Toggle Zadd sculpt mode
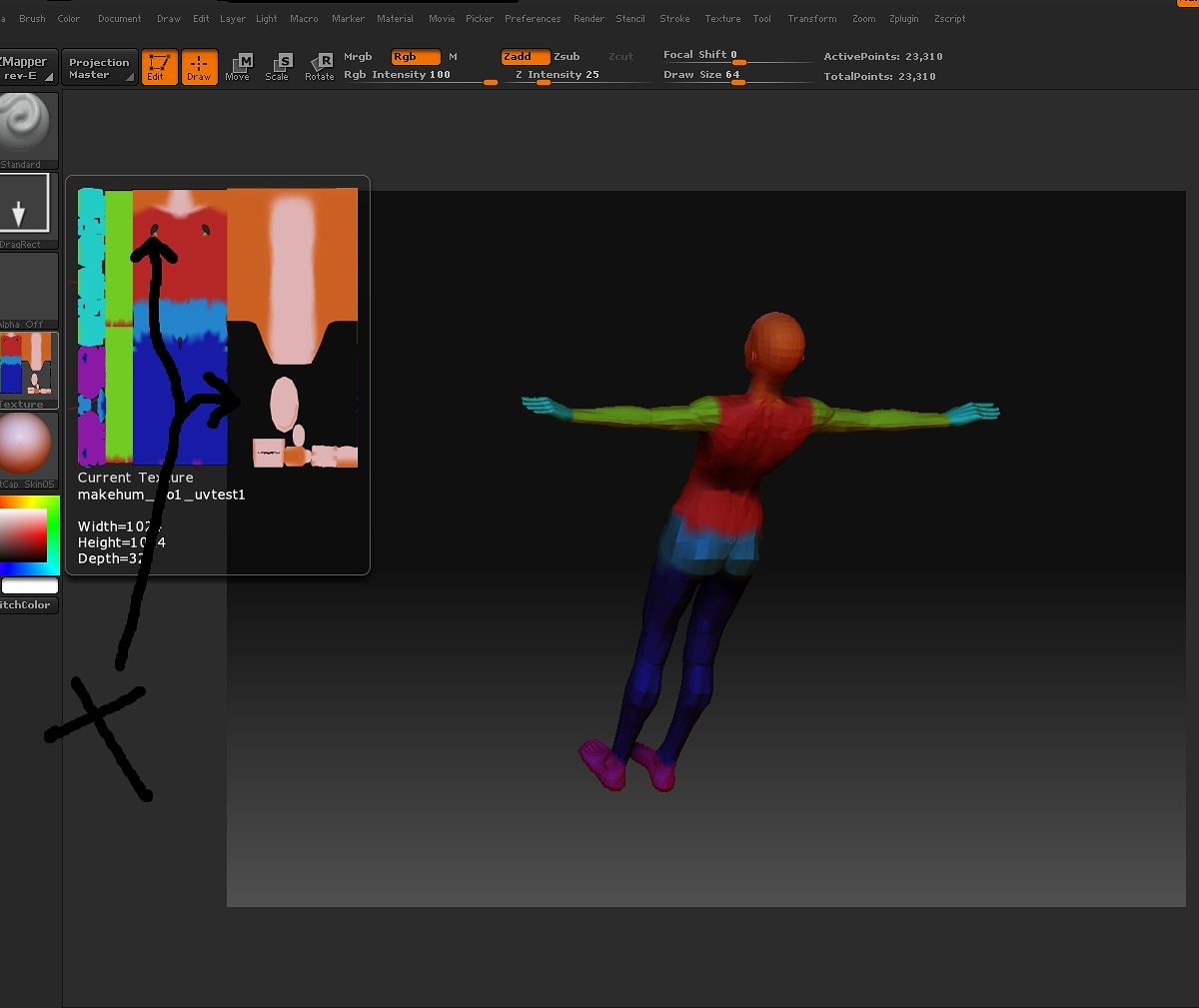This screenshot has width=1199, height=1008. click(525, 57)
